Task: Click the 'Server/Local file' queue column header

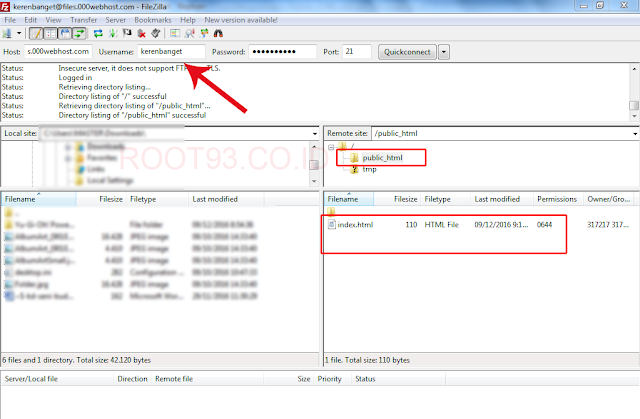Action: pyautogui.click(x=57, y=379)
